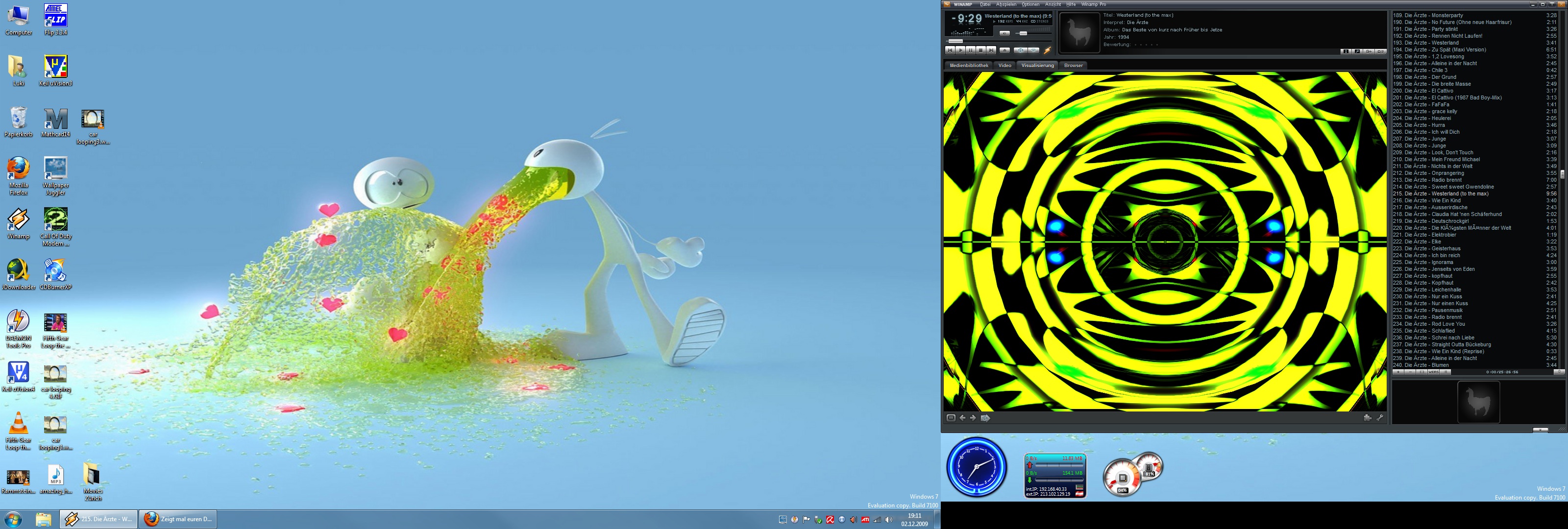Open Flip 3.3.4 desktop shortcut

(55, 20)
